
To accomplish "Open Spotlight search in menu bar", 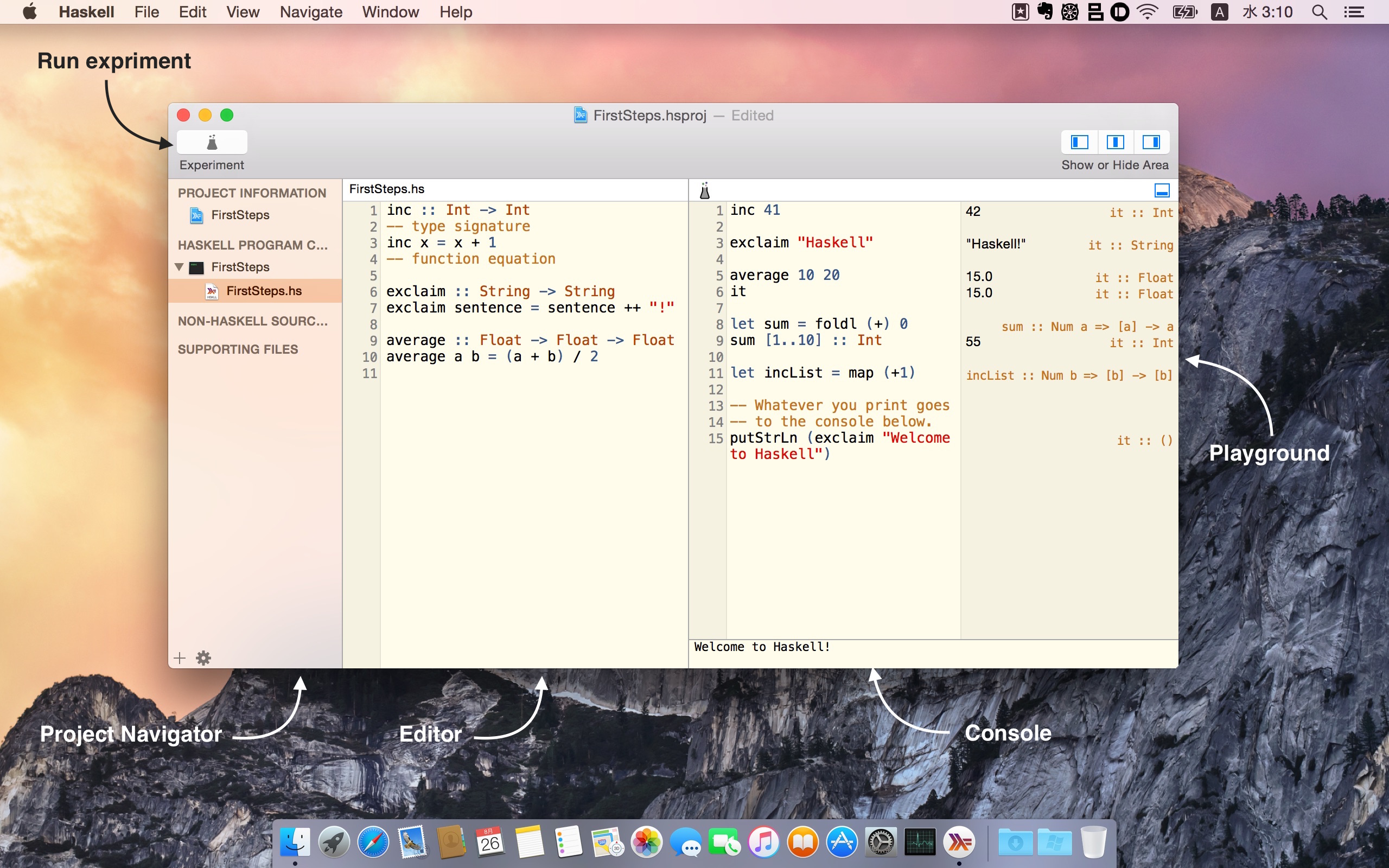I will [x=1320, y=12].
